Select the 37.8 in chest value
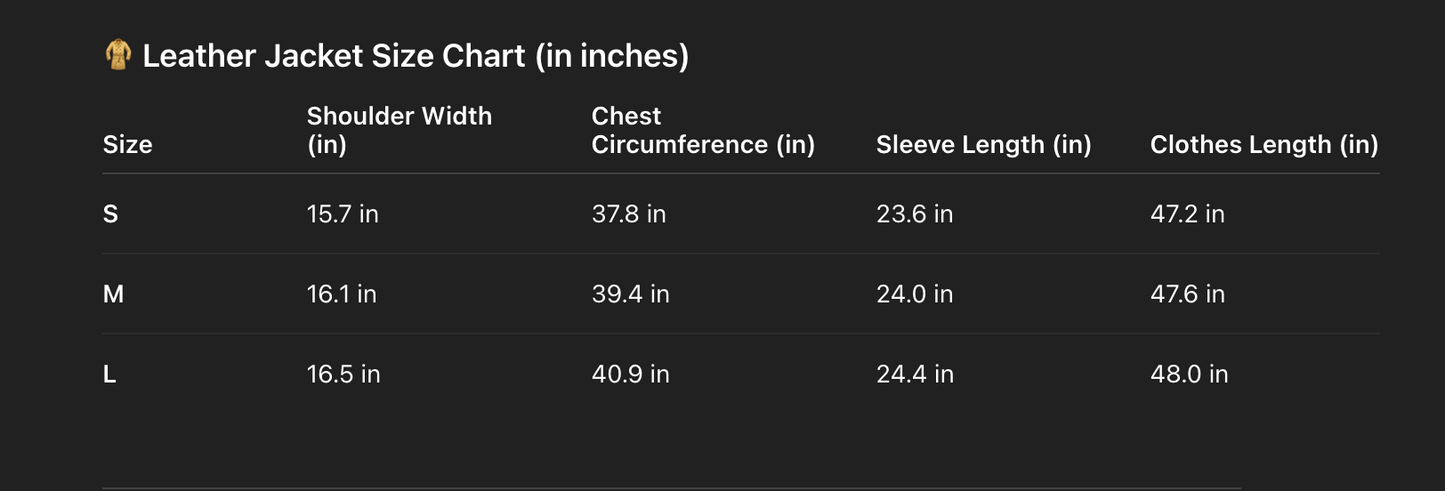The image size is (1445, 491). click(x=628, y=214)
